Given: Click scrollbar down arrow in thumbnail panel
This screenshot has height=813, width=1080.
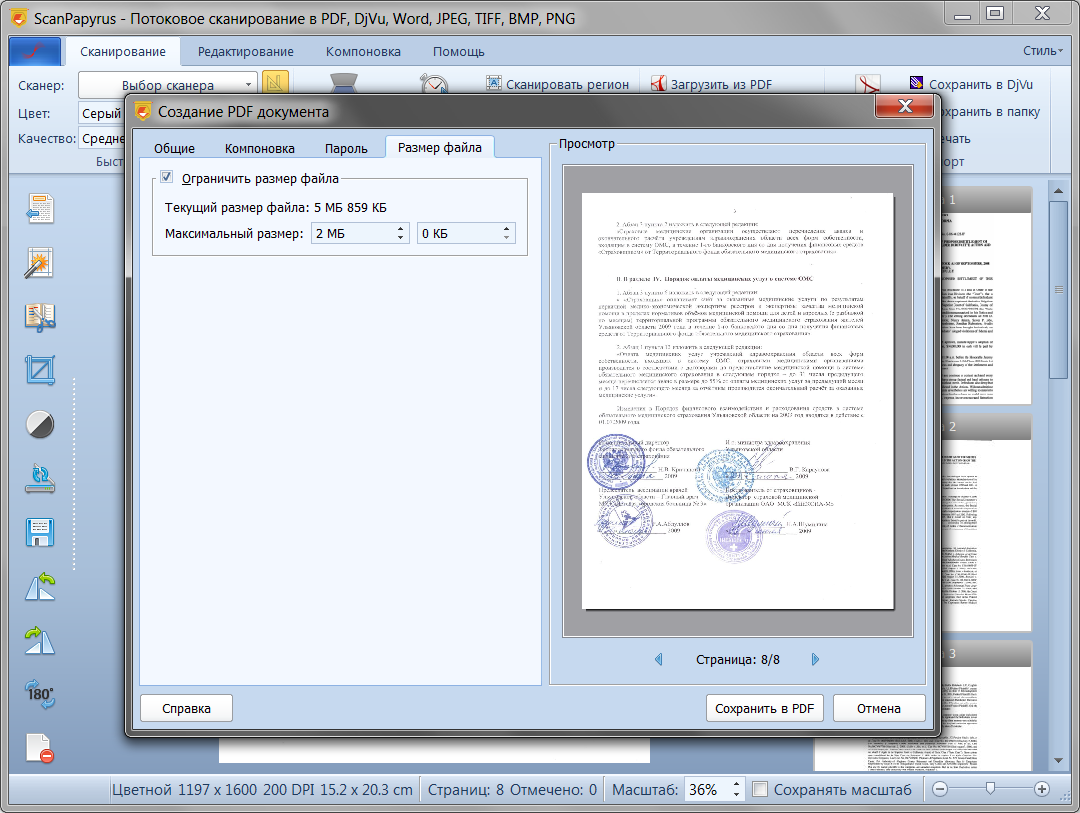Looking at the screenshot, I should click(x=1059, y=761).
